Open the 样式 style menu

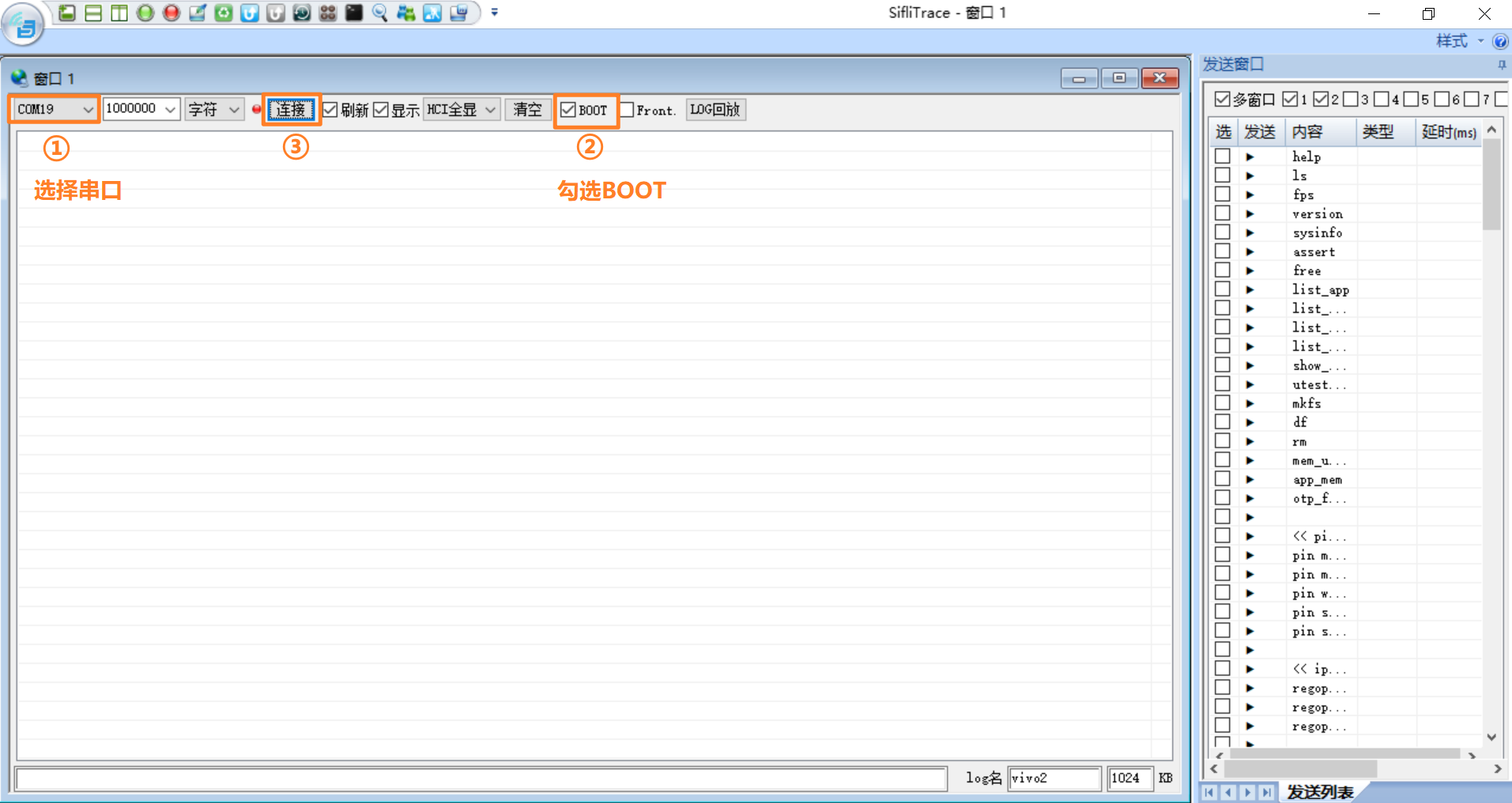coord(1457,41)
